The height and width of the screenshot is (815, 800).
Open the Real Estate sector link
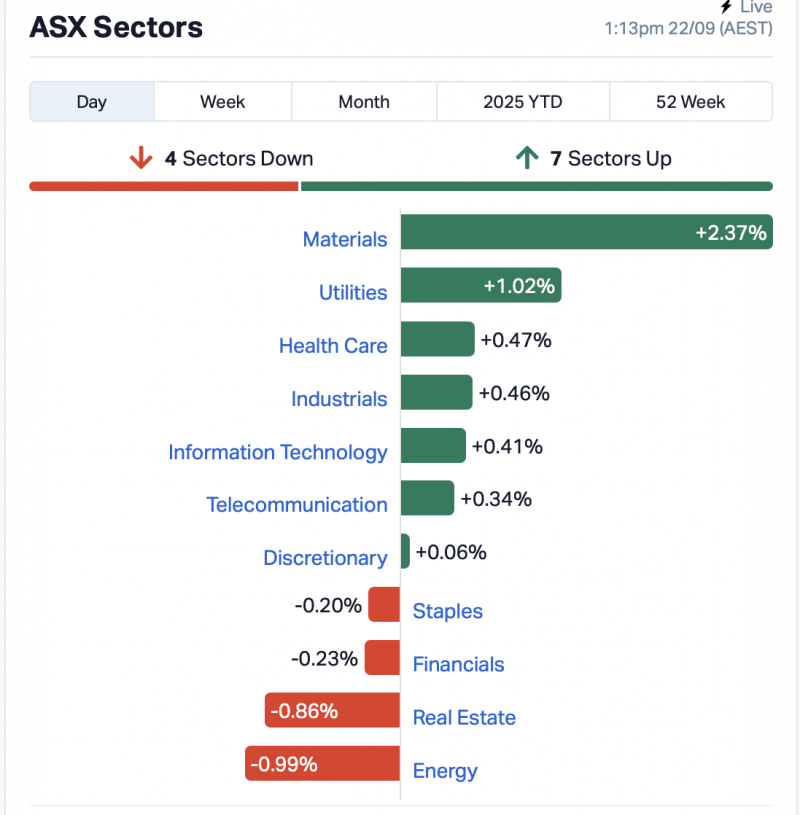(x=464, y=718)
